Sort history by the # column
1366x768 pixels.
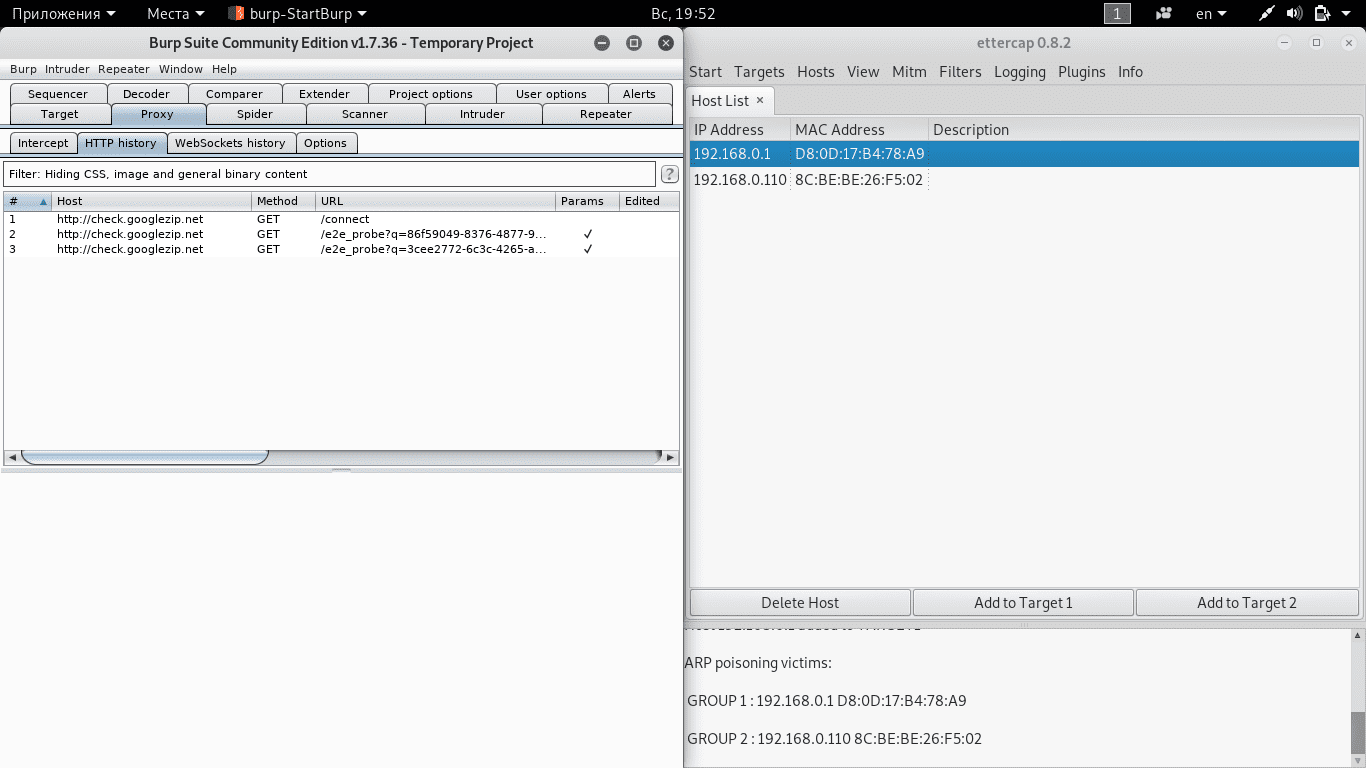pyautogui.click(x=28, y=201)
